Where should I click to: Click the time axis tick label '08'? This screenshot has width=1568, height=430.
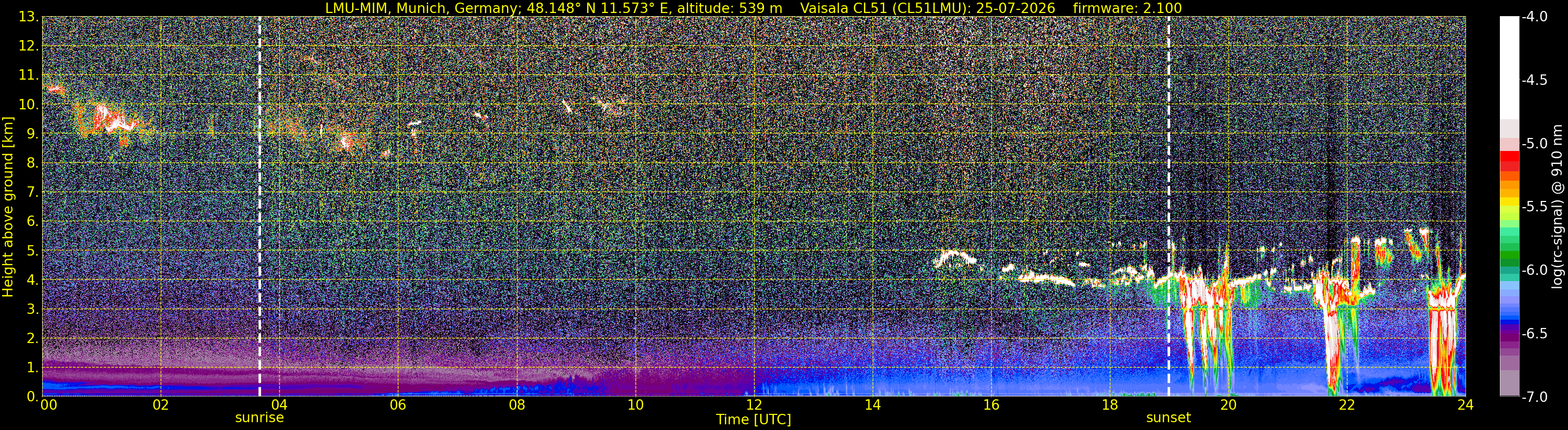pos(516,405)
